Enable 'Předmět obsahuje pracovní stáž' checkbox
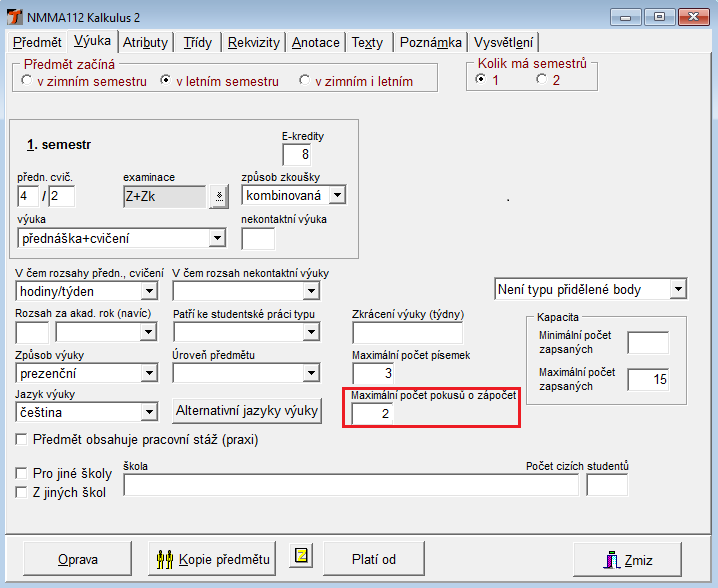718x588 pixels. (x=22, y=439)
